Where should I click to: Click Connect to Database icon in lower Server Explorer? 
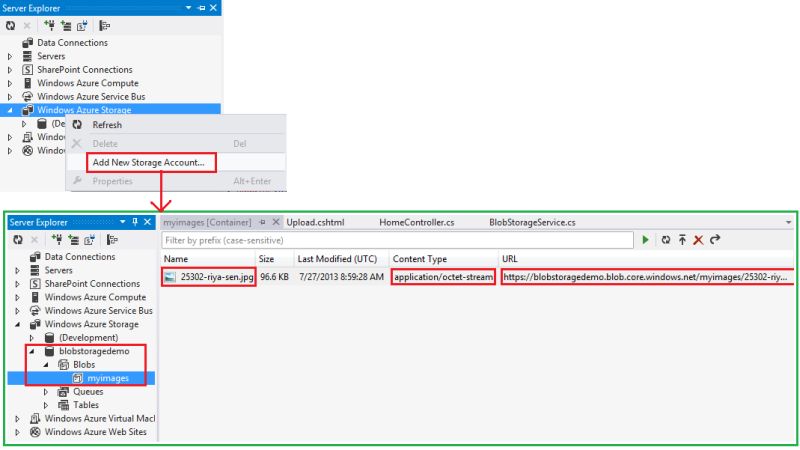coord(57,240)
